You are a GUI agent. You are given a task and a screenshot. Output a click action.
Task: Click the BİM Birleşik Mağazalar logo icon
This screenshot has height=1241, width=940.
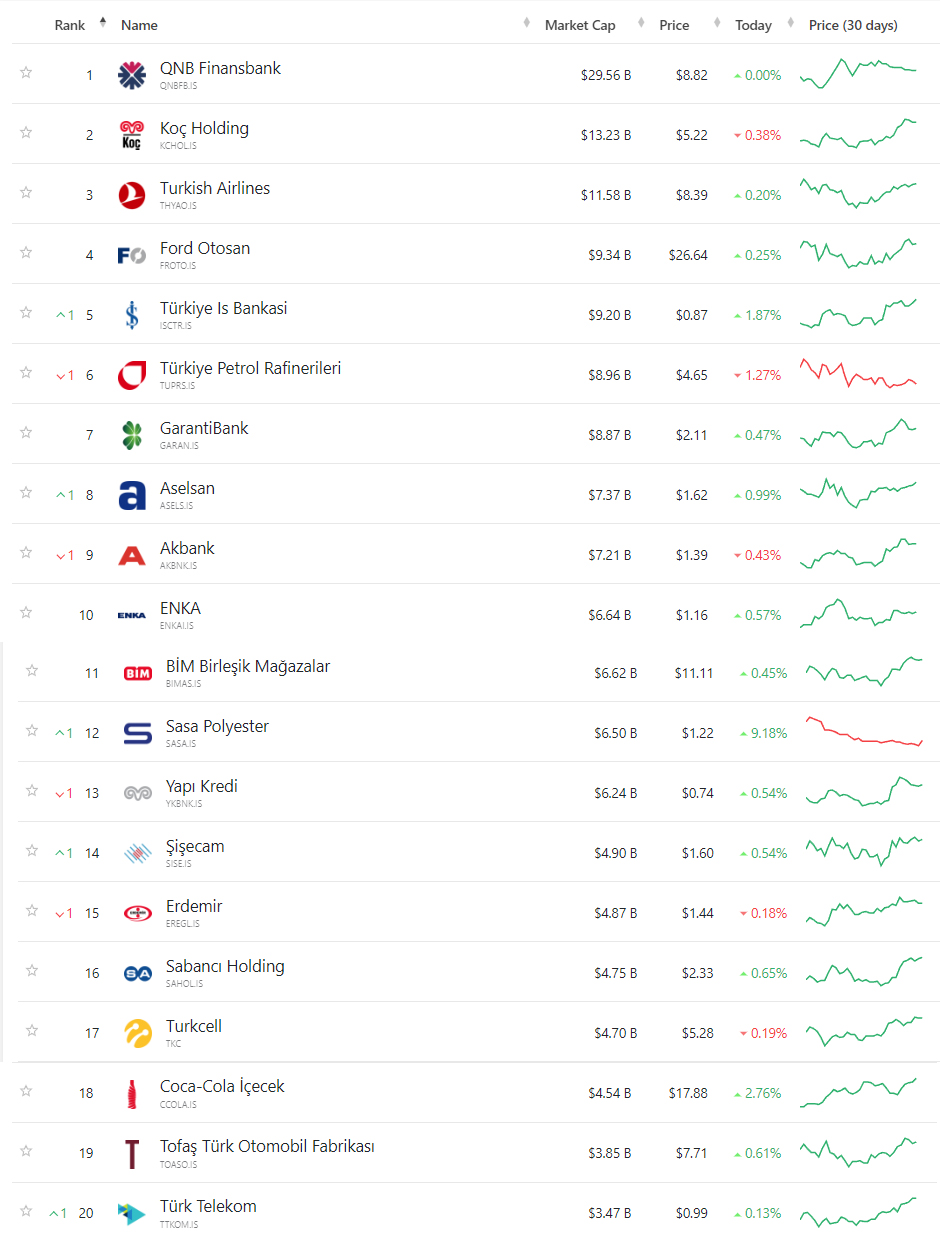(138, 673)
